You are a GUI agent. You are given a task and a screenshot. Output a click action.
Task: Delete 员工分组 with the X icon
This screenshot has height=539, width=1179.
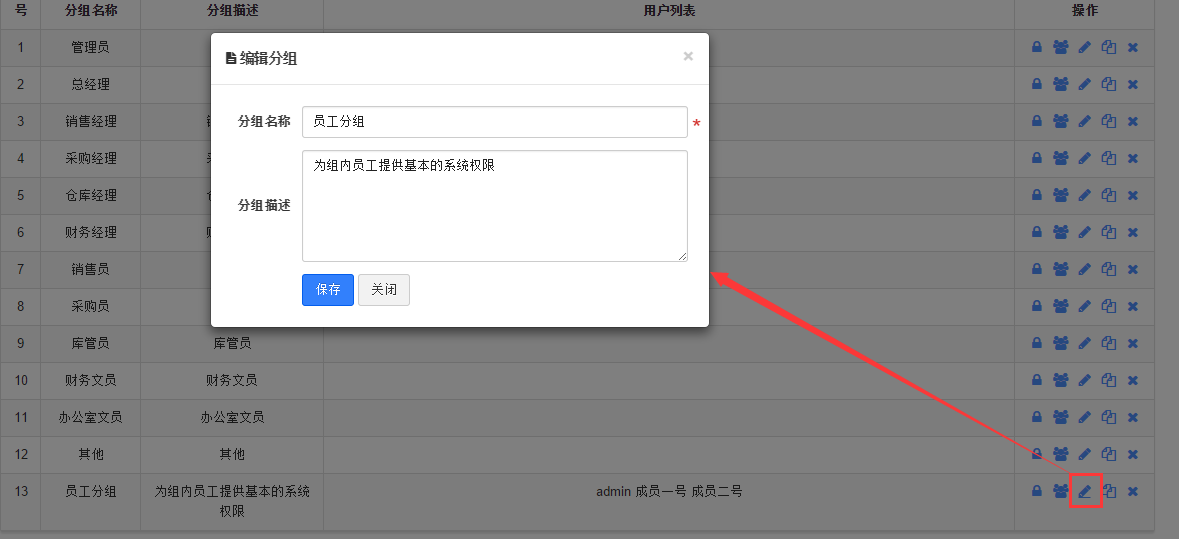pyautogui.click(x=1132, y=492)
